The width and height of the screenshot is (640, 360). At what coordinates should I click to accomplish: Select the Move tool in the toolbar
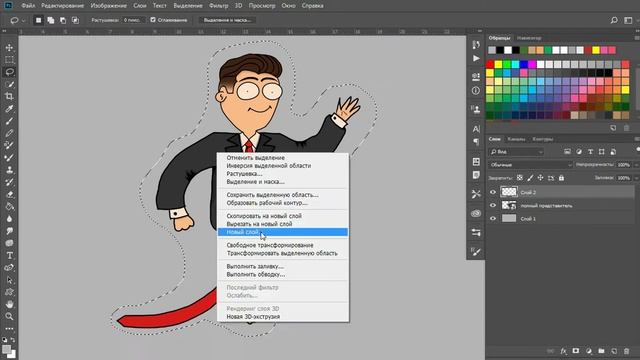[x=9, y=48]
